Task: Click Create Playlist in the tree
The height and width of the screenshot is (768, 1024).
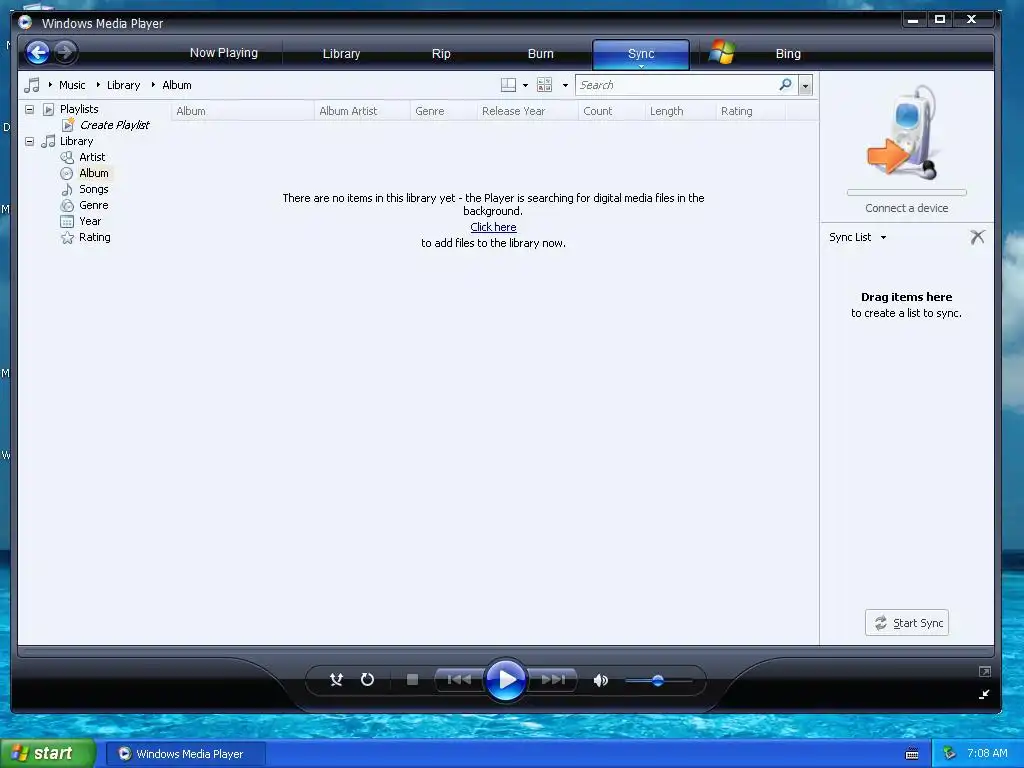Action: (114, 125)
